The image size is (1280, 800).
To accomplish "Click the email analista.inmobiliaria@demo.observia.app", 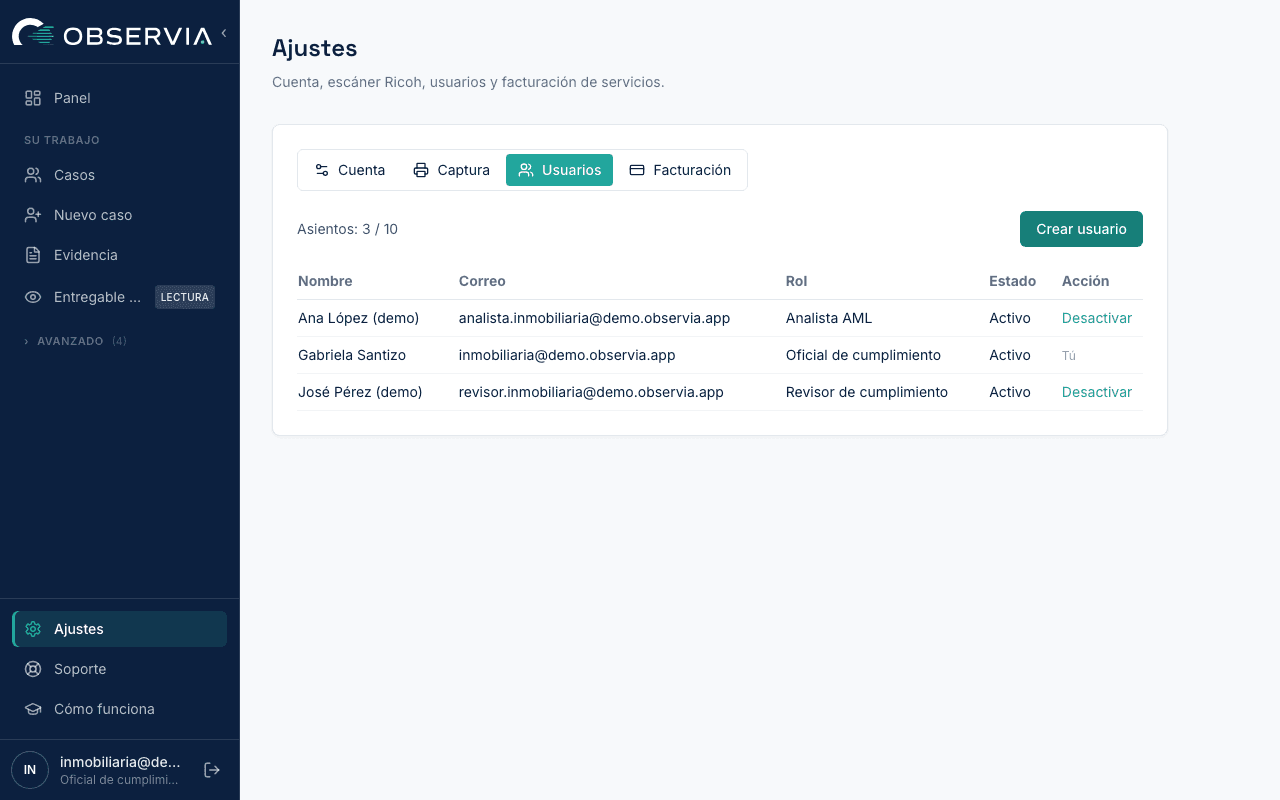I will [x=594, y=318].
